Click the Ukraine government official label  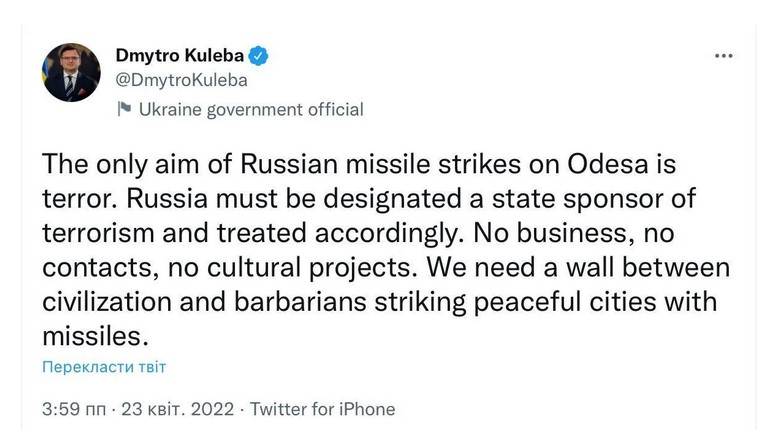250,109
